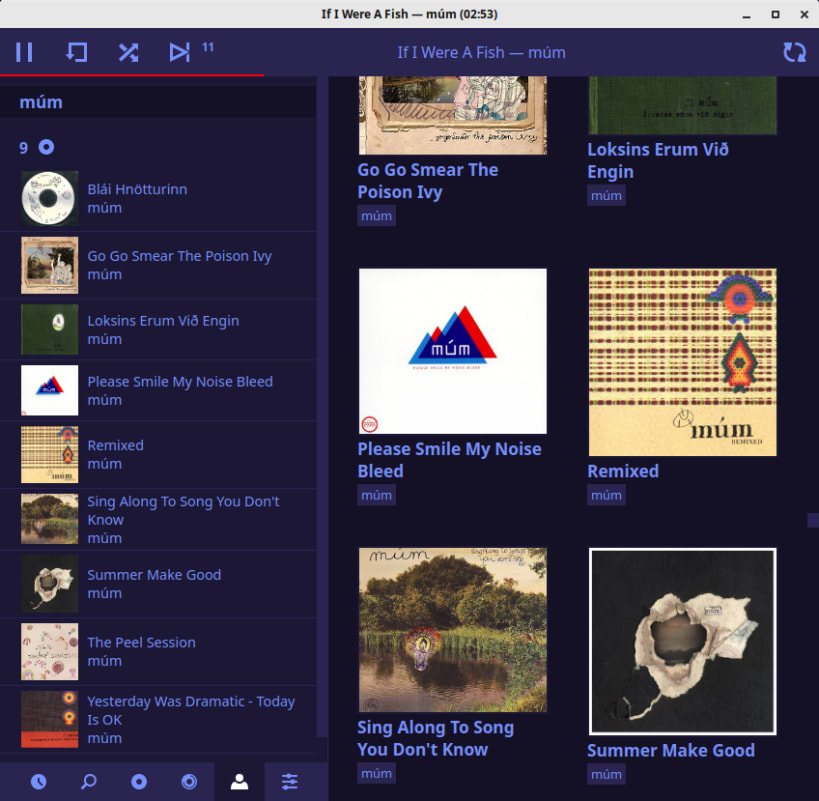Open the recently played clock tab
This screenshot has height=801, width=819.
tap(39, 781)
